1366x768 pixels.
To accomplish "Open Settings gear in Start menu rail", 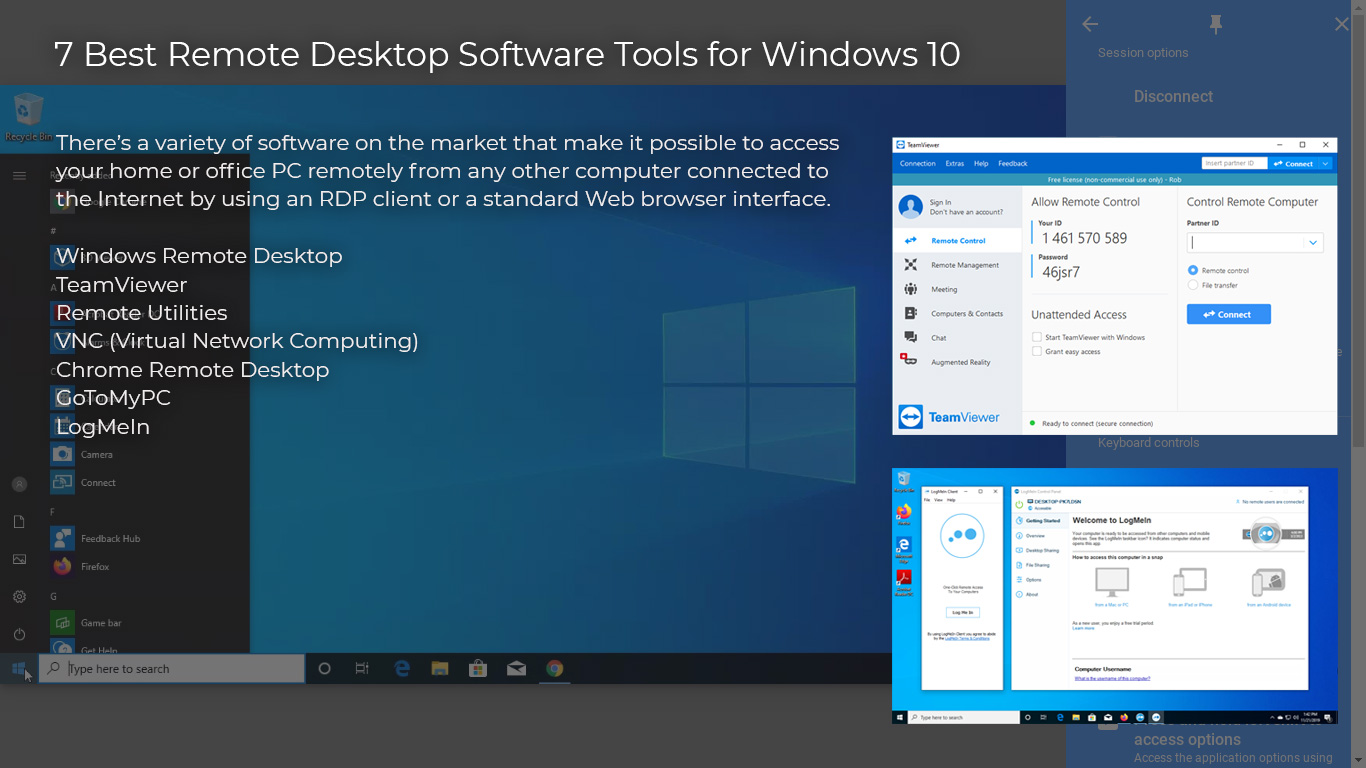I will pos(19,597).
